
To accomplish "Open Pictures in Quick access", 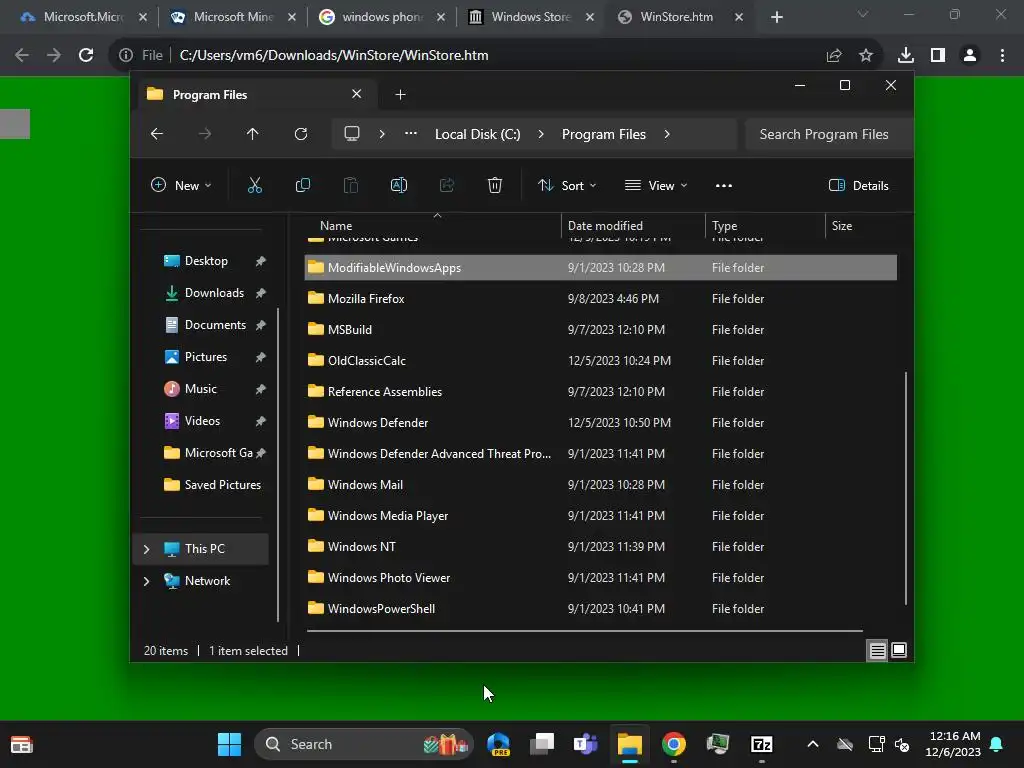I will [x=206, y=357].
